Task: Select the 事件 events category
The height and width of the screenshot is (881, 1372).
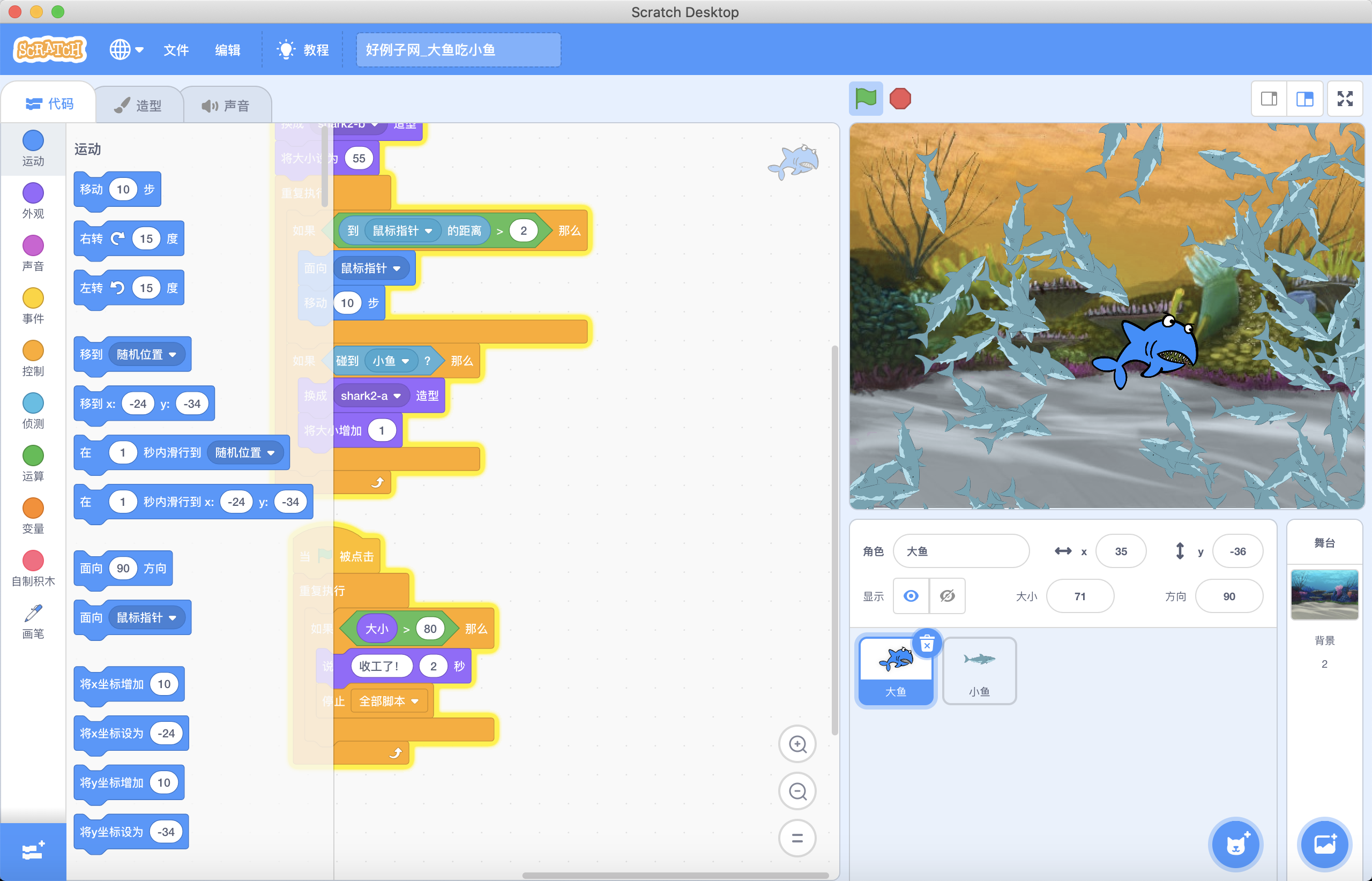Action: point(33,307)
